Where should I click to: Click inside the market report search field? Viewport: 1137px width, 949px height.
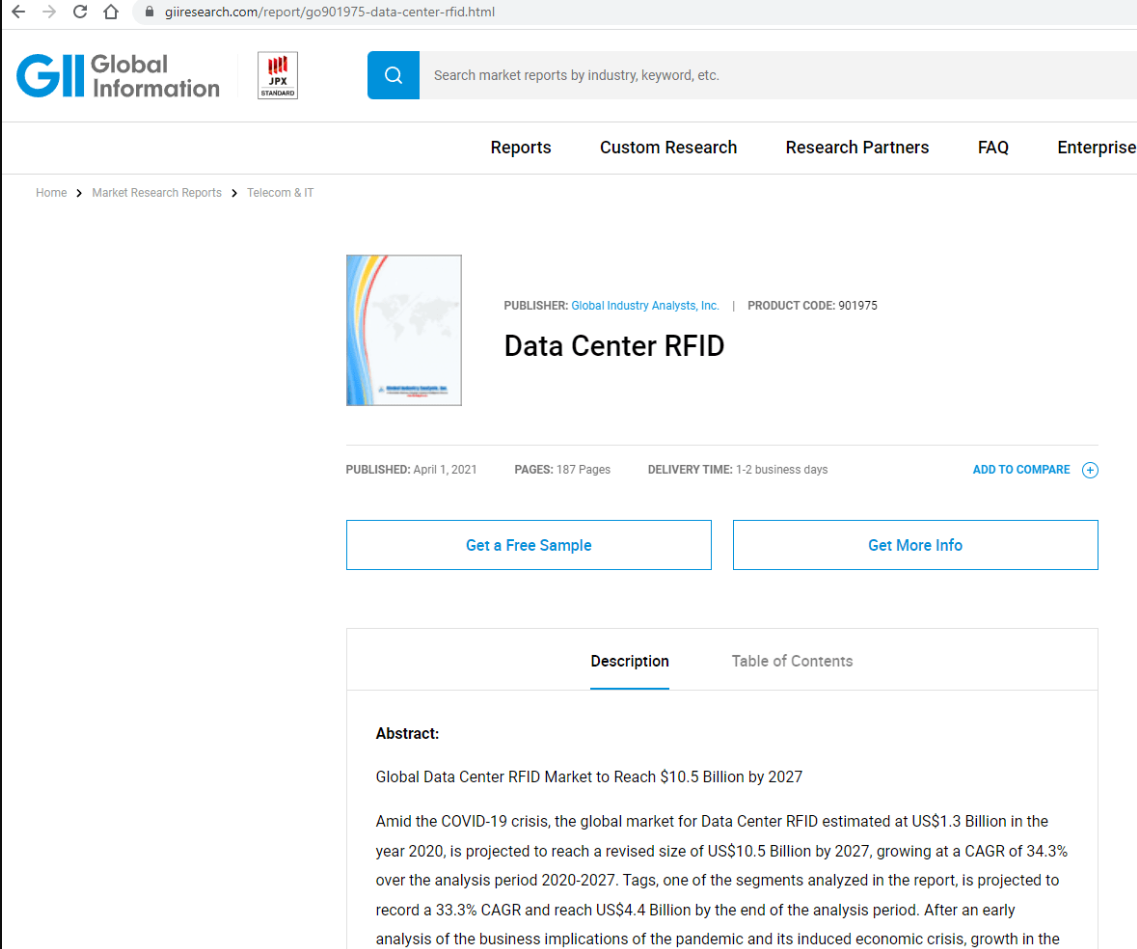(700, 75)
